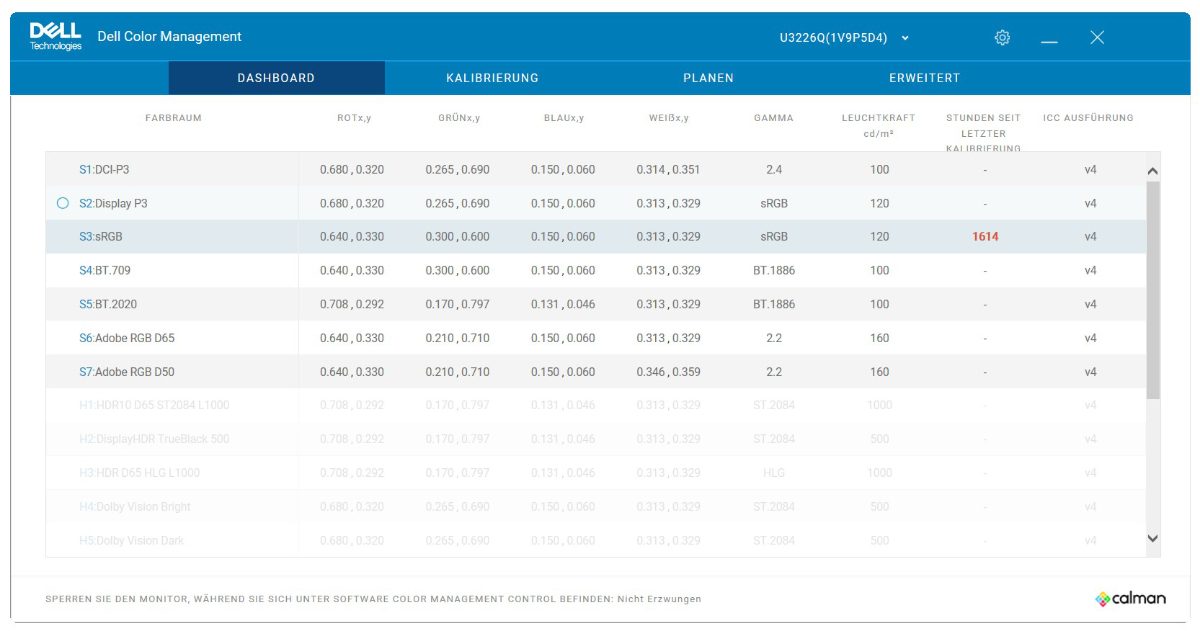1200x631 pixels.
Task: Click the red 1614 hours value
Action: [x=985, y=237]
